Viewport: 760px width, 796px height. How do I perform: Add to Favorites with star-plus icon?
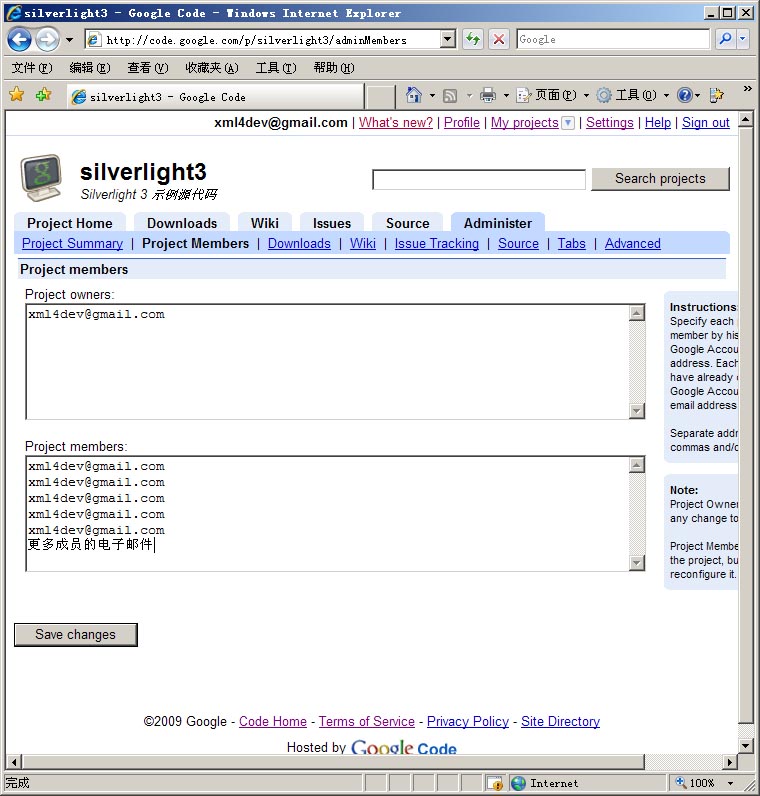[44, 94]
